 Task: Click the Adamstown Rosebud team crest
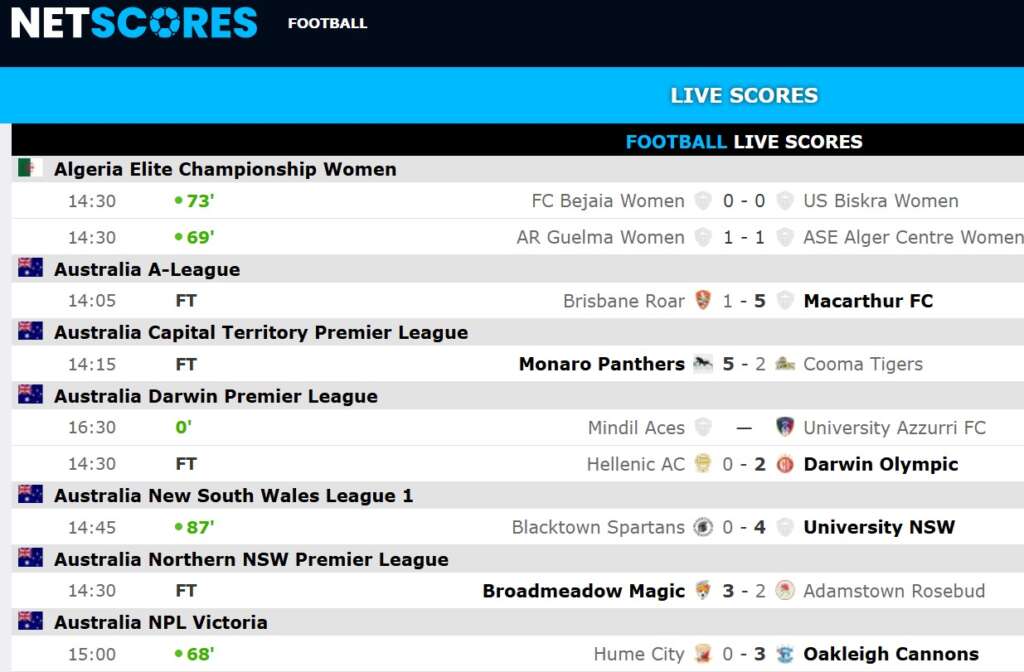(x=785, y=591)
